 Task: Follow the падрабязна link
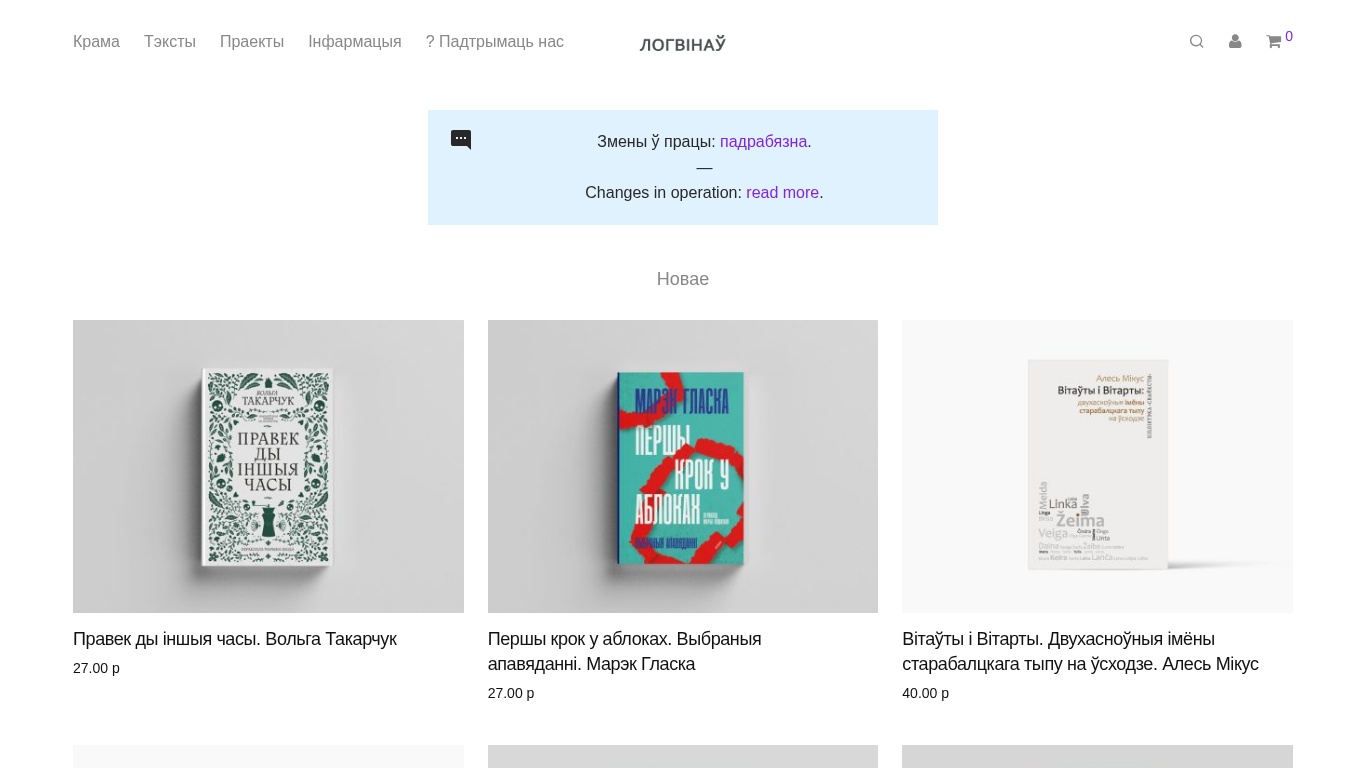point(763,142)
